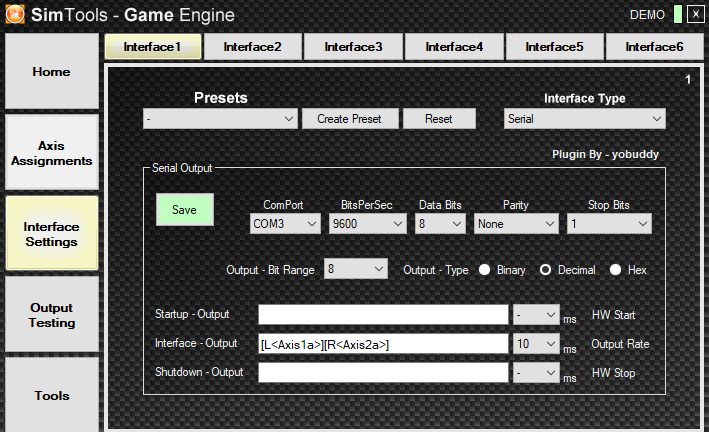Image resolution: width=709 pixels, height=432 pixels.
Task: Open the Axis Assignments section
Action: (51, 153)
